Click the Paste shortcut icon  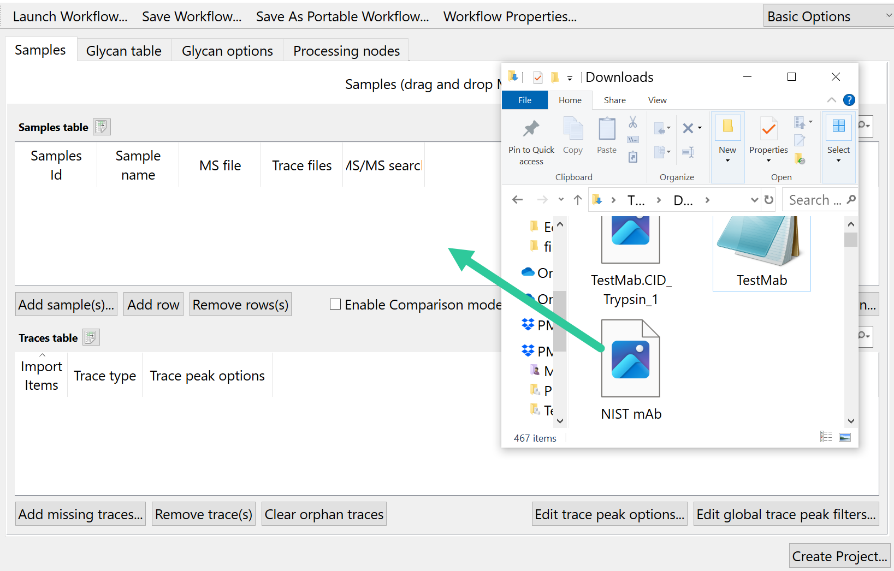click(x=633, y=157)
